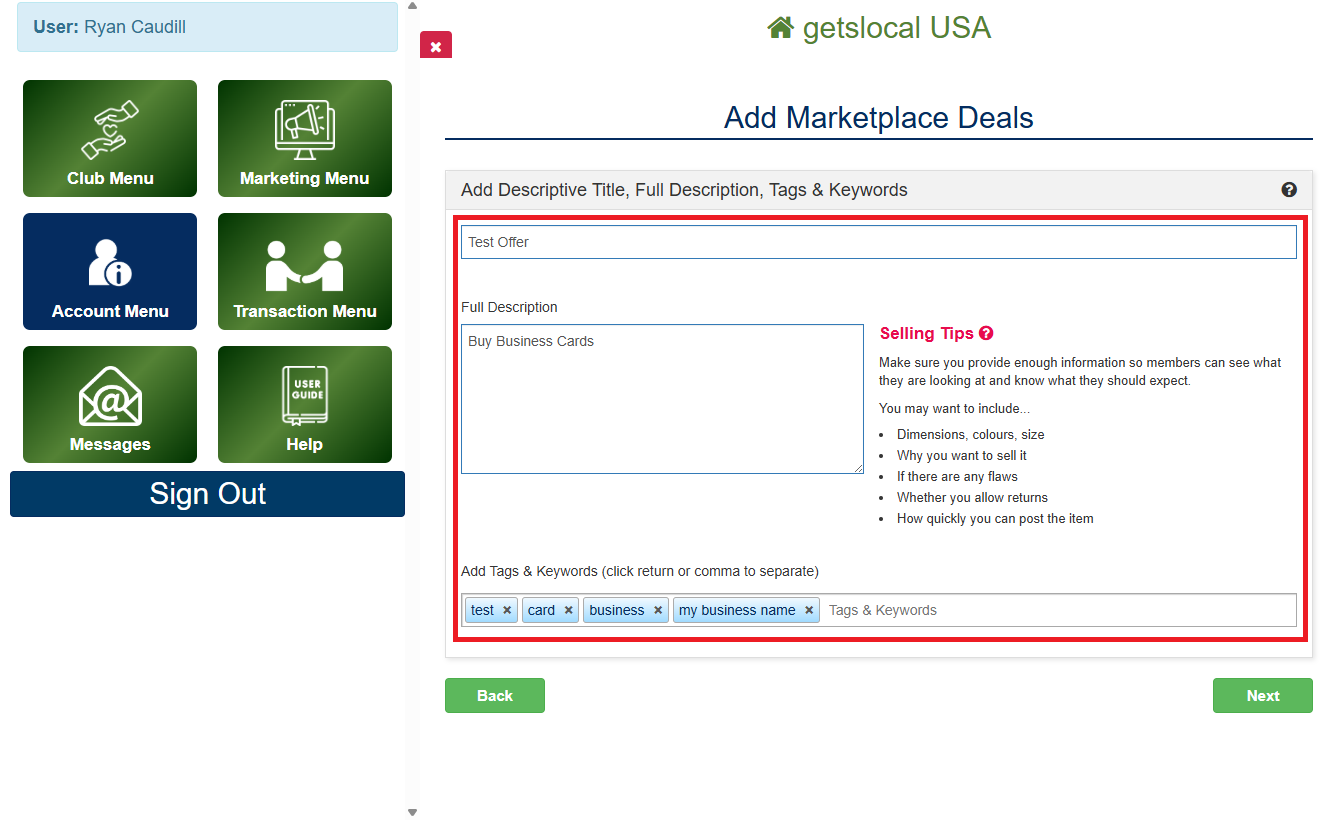Click the Selling Tips question mark icon
Screen dimensions: 1340x835
[x=986, y=333]
